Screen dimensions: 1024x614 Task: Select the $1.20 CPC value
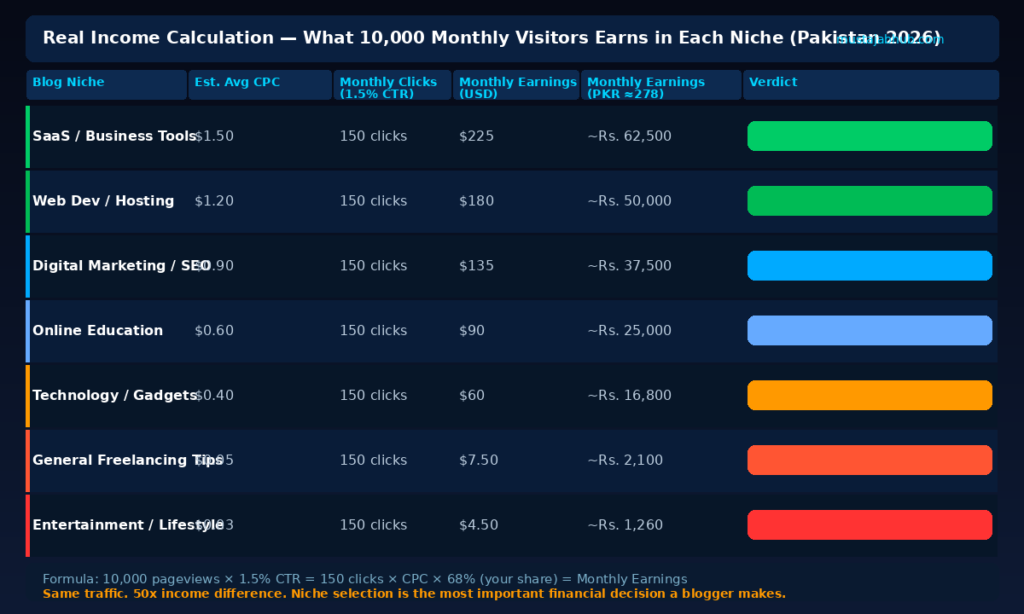pos(214,201)
